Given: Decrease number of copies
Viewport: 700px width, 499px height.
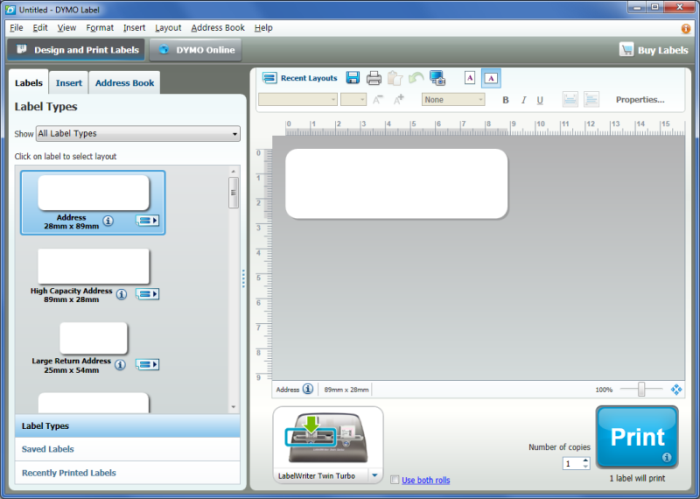Looking at the screenshot, I should [585, 467].
